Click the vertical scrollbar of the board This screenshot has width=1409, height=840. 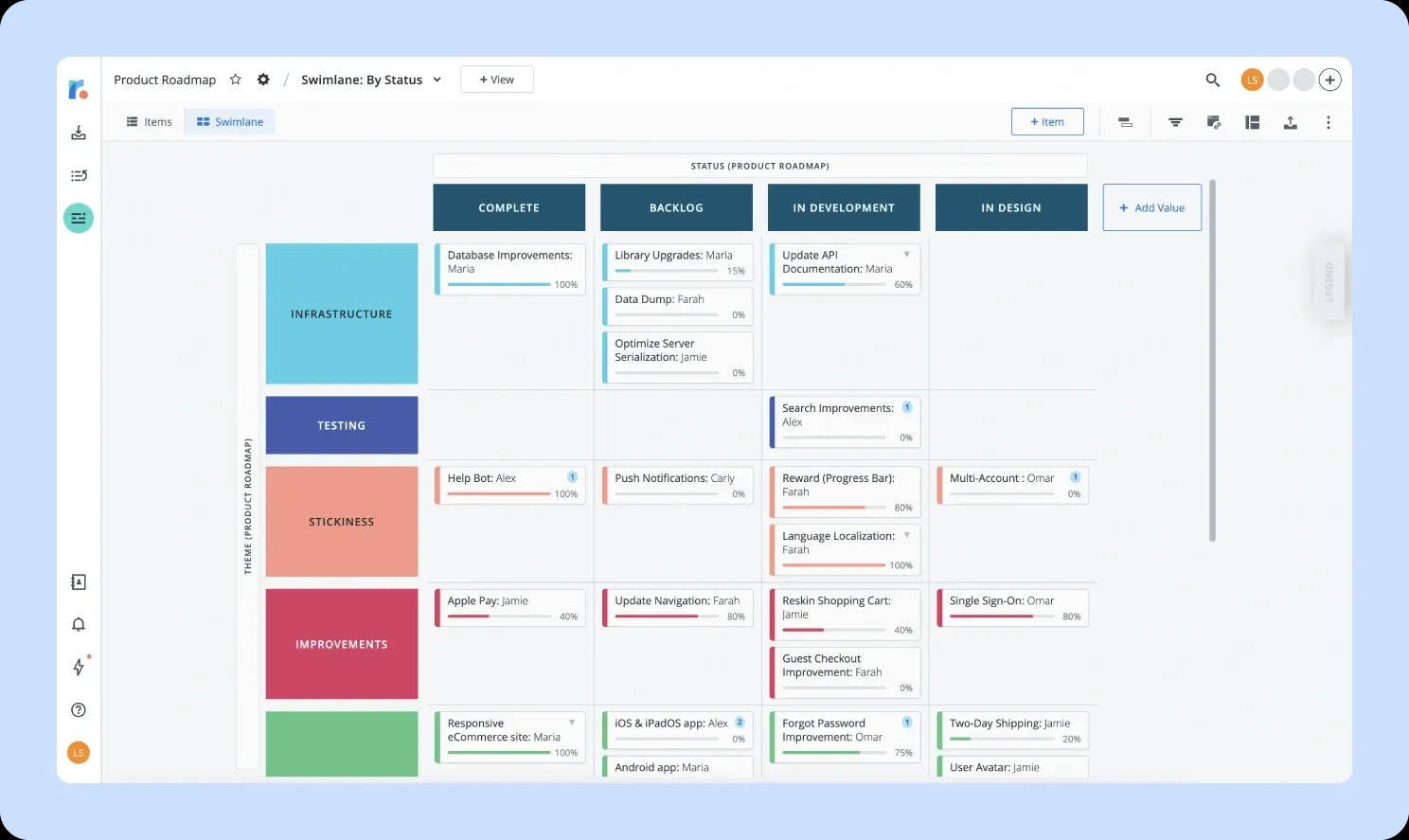pos(1212,361)
